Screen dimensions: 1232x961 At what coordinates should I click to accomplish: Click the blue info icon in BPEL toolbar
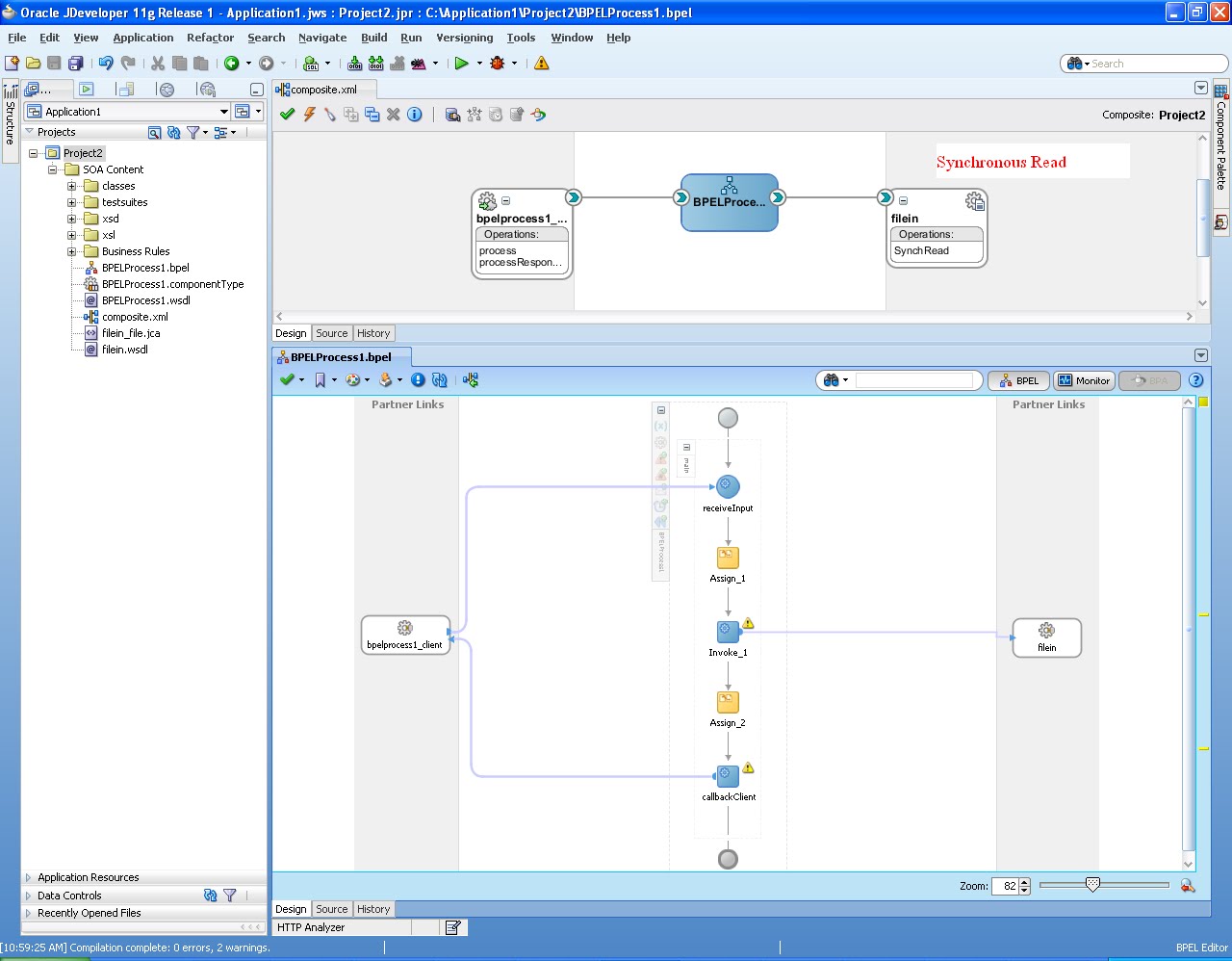click(x=418, y=379)
